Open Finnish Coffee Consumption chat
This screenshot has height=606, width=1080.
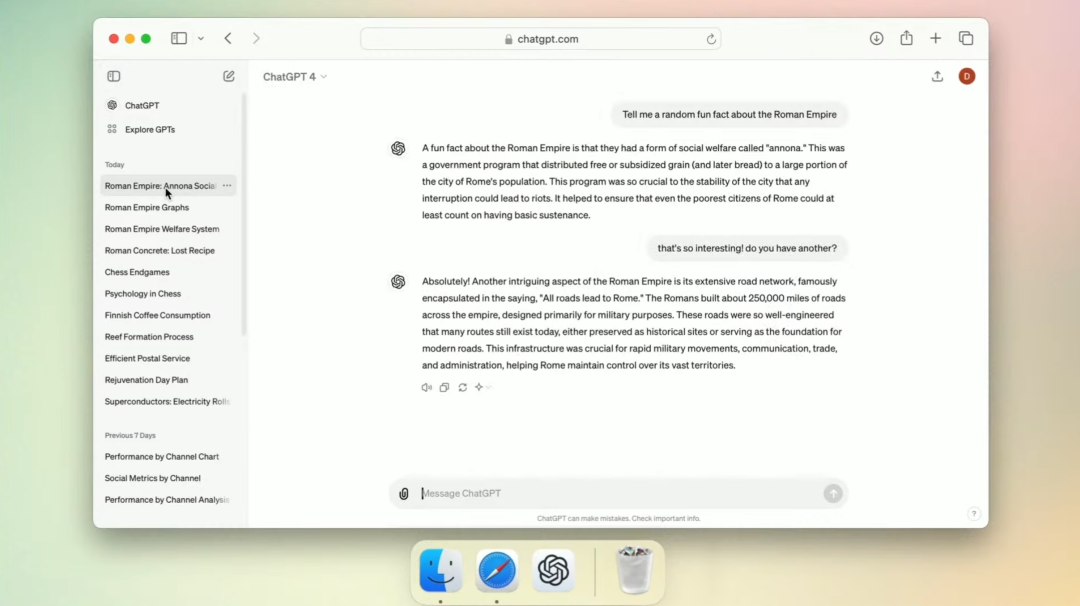[x=158, y=315]
